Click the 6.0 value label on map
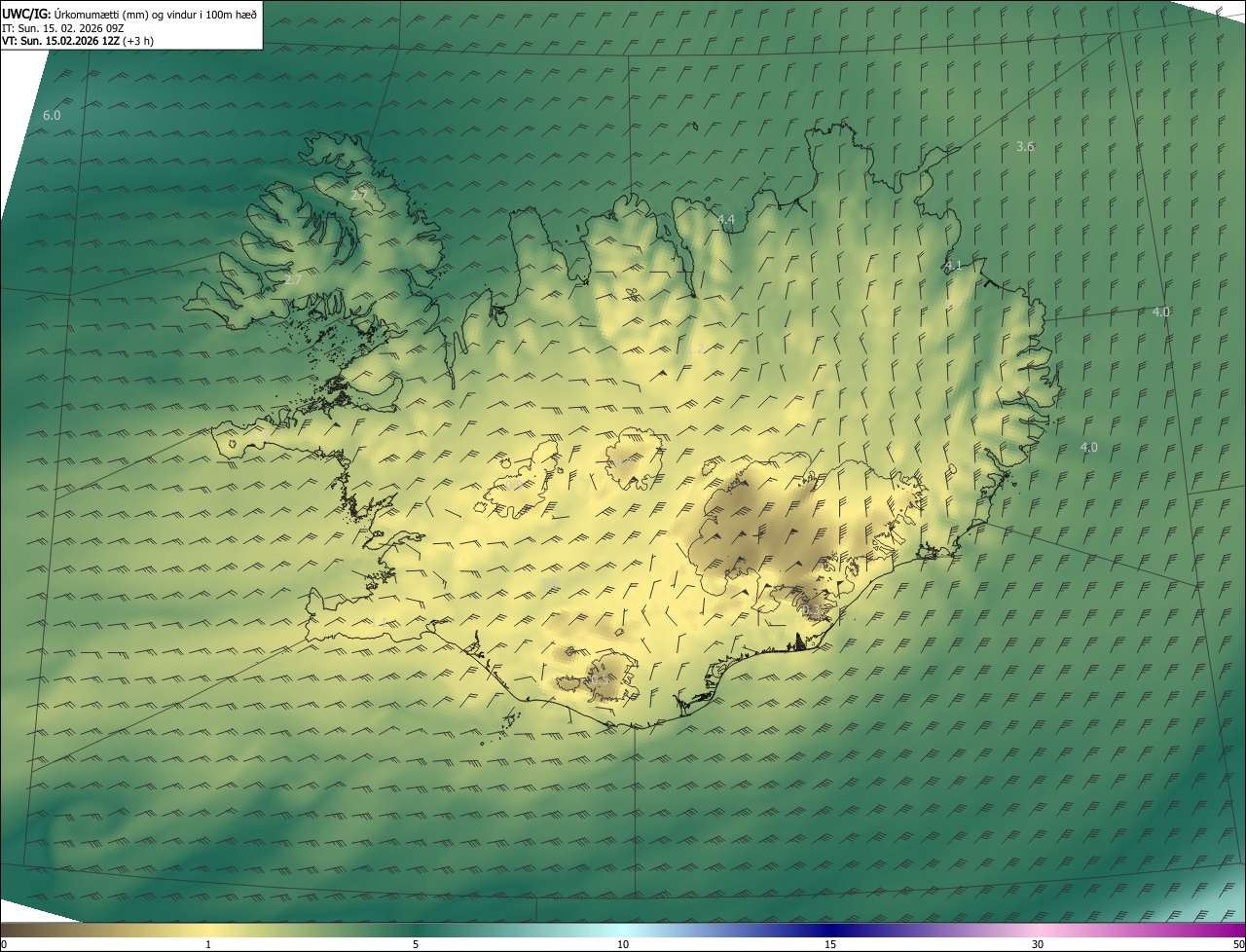 point(52,115)
